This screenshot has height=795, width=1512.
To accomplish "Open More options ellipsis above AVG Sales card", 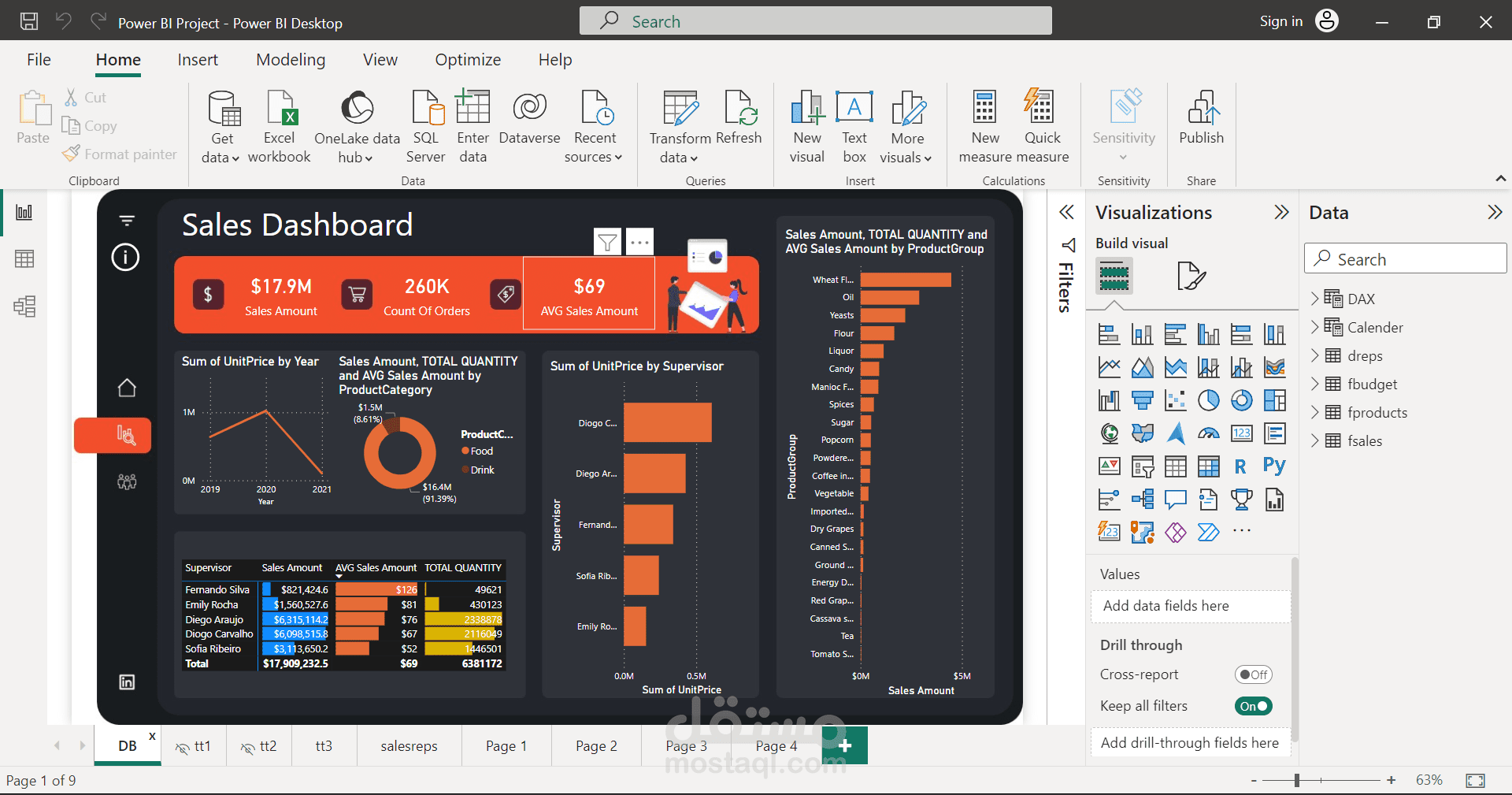I will 640,242.
